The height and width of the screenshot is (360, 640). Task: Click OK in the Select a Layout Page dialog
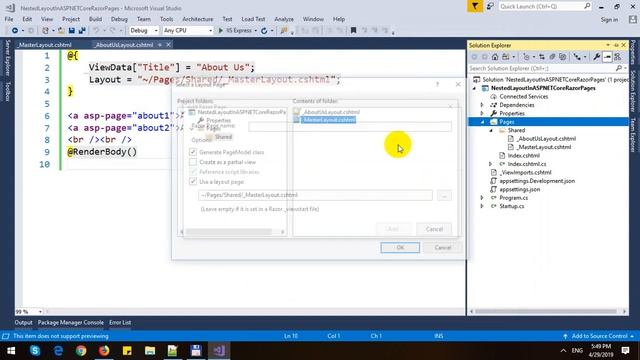tap(400, 247)
